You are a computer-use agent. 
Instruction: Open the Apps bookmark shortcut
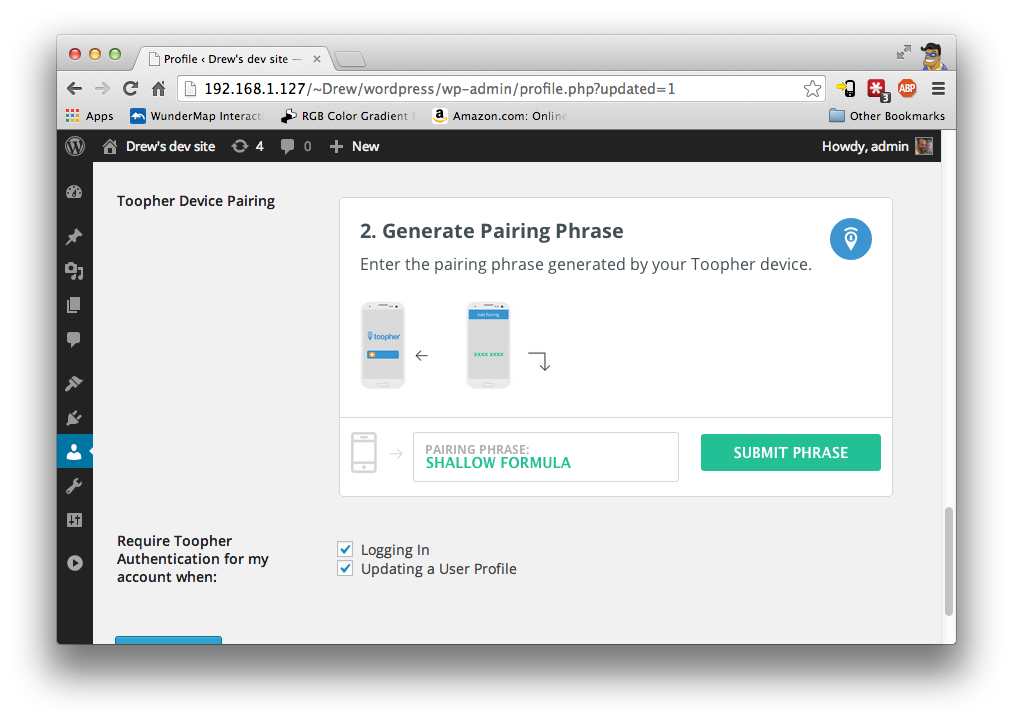coord(90,116)
